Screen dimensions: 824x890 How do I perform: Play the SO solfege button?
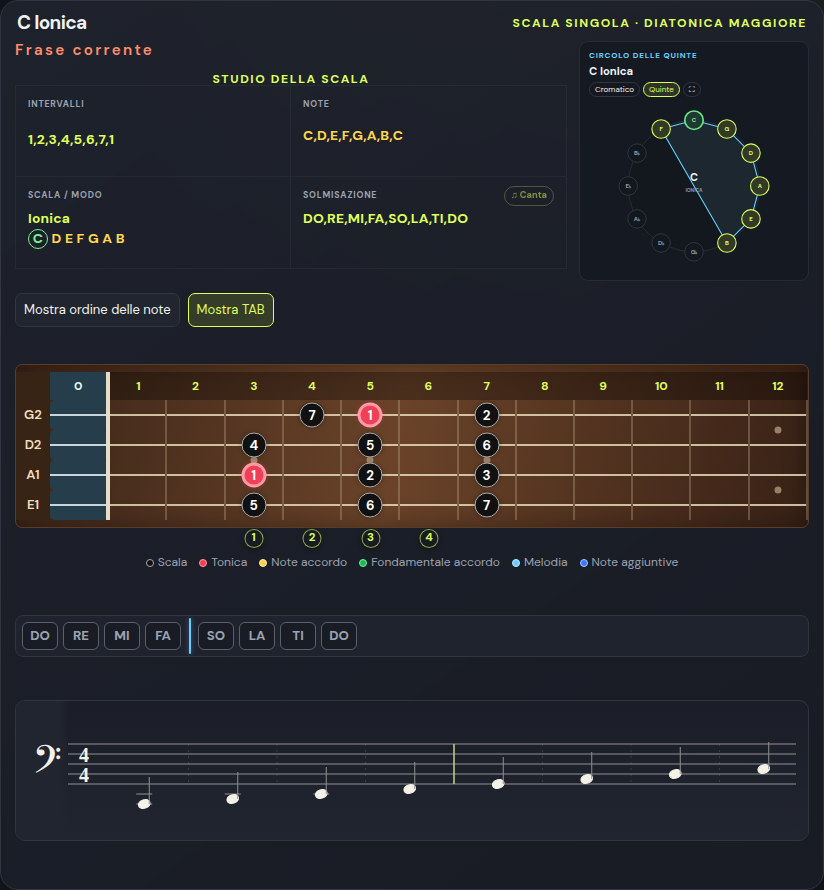point(216,636)
